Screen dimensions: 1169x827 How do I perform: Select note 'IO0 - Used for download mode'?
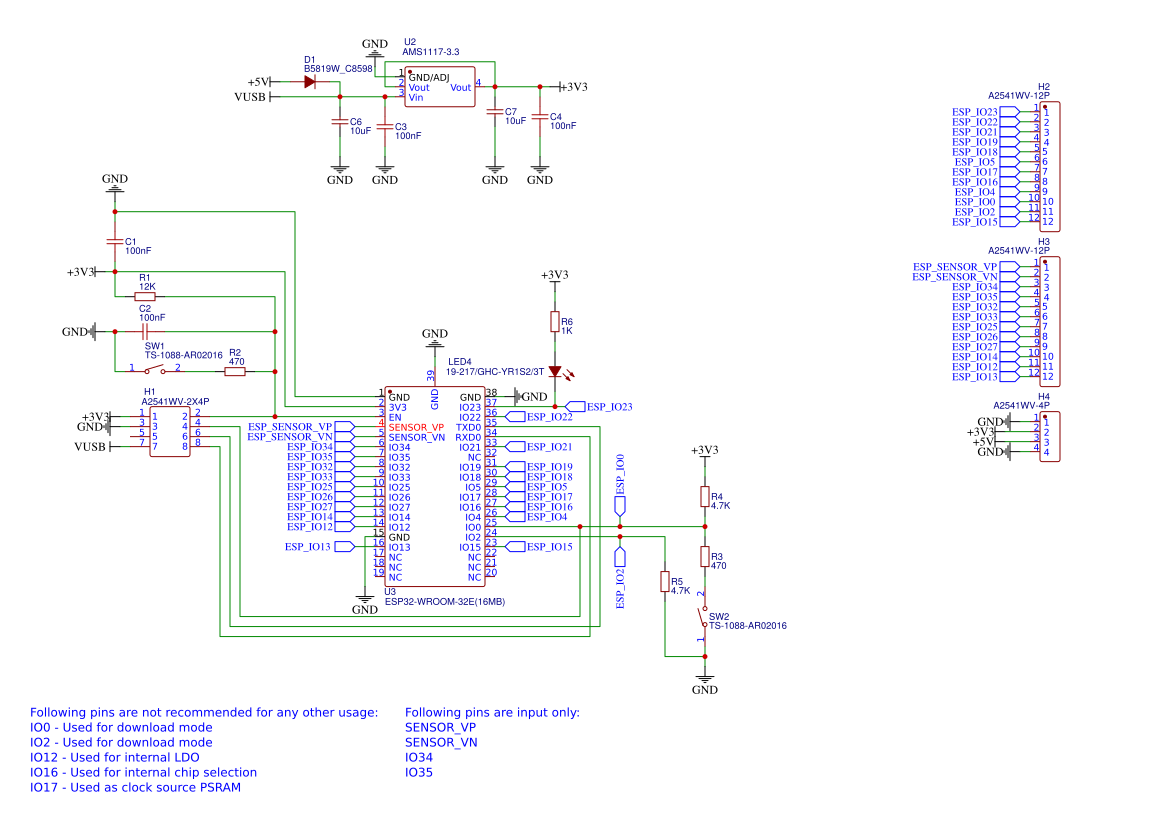click(x=121, y=728)
